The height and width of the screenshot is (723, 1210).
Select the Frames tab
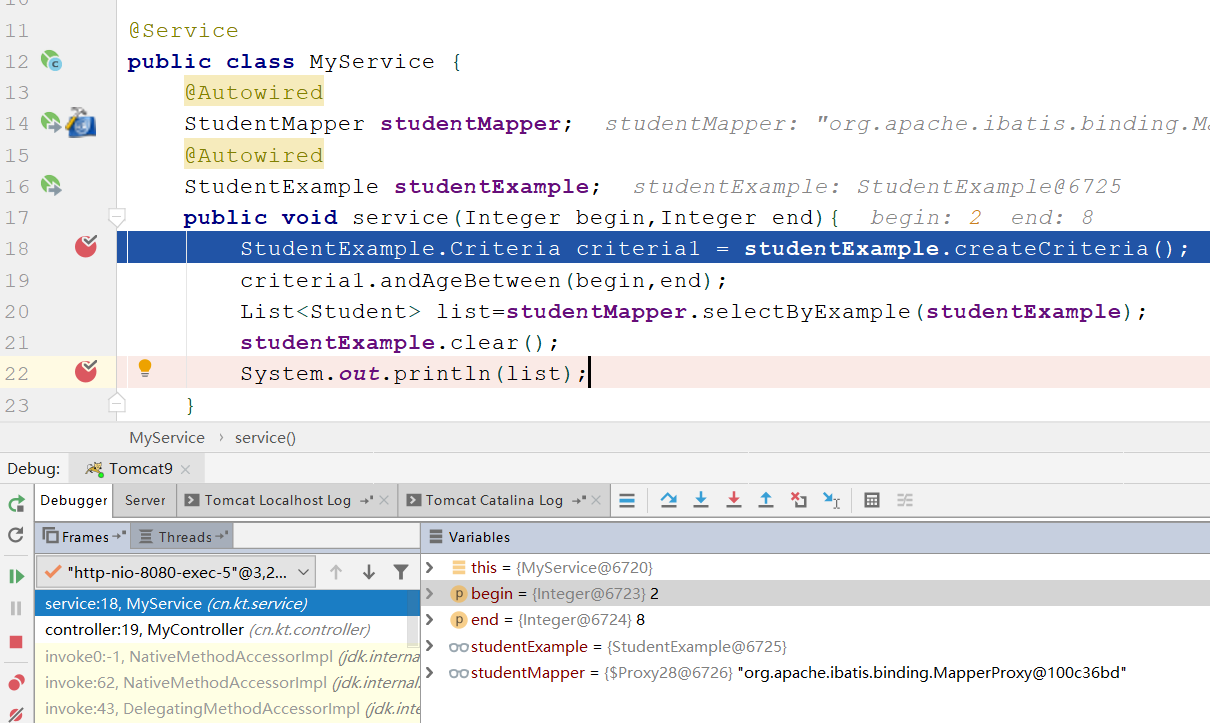pyautogui.click(x=83, y=537)
